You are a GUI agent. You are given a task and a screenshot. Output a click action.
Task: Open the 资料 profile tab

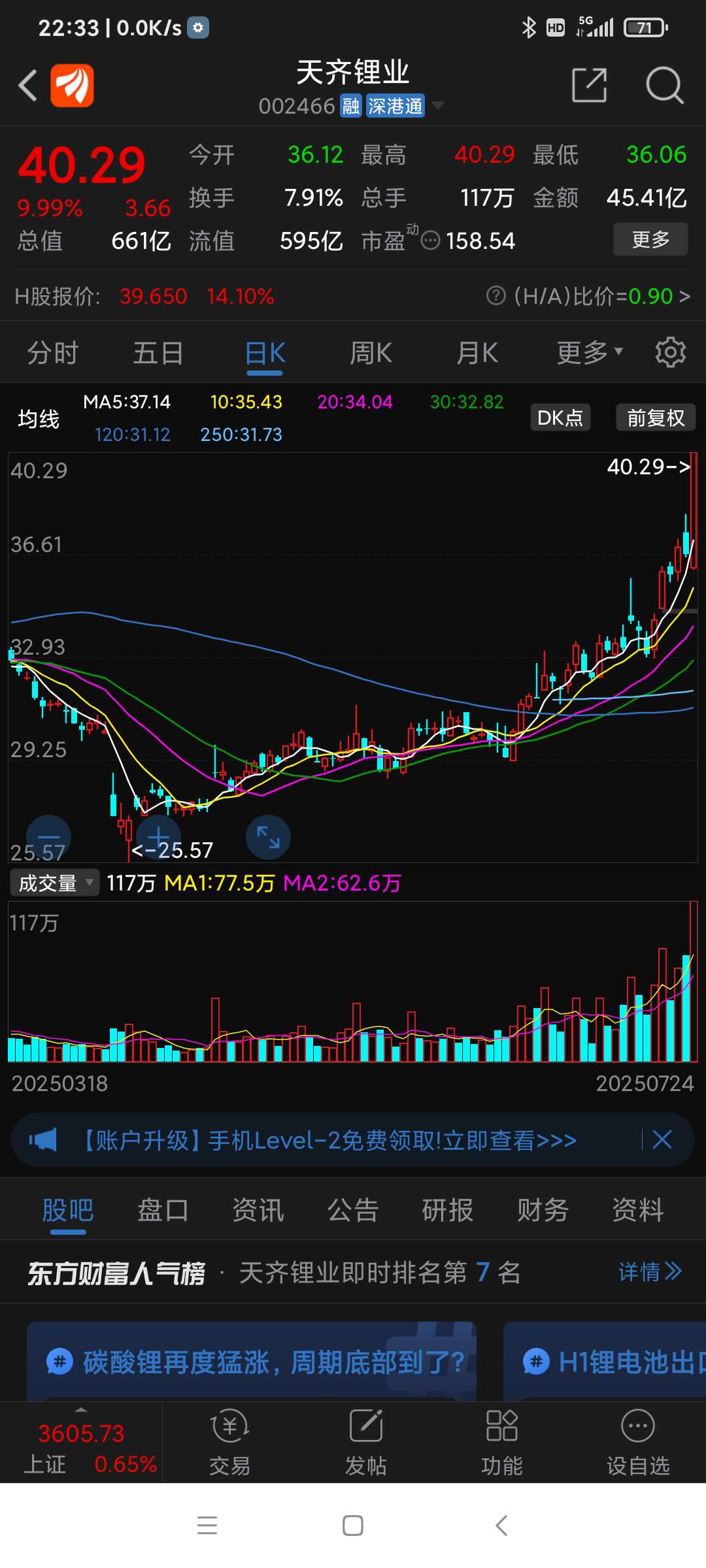click(638, 1210)
